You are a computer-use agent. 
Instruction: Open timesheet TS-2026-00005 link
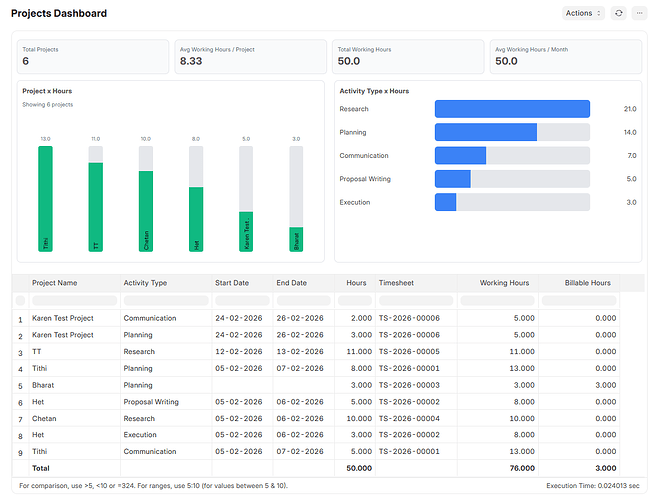(409, 352)
